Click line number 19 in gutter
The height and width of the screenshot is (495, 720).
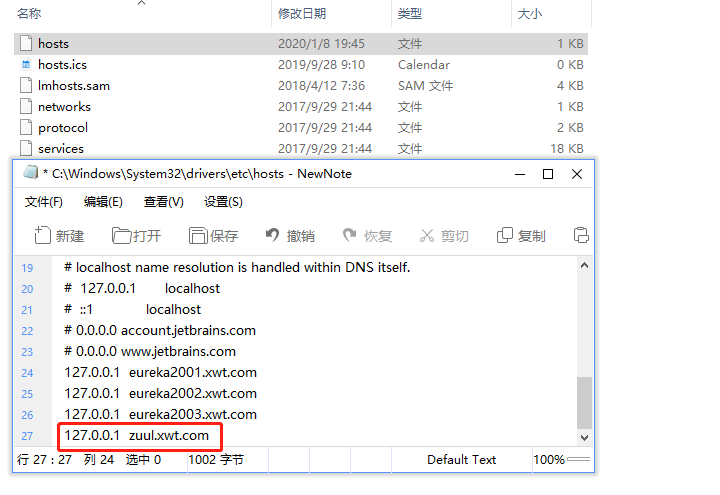[27, 268]
